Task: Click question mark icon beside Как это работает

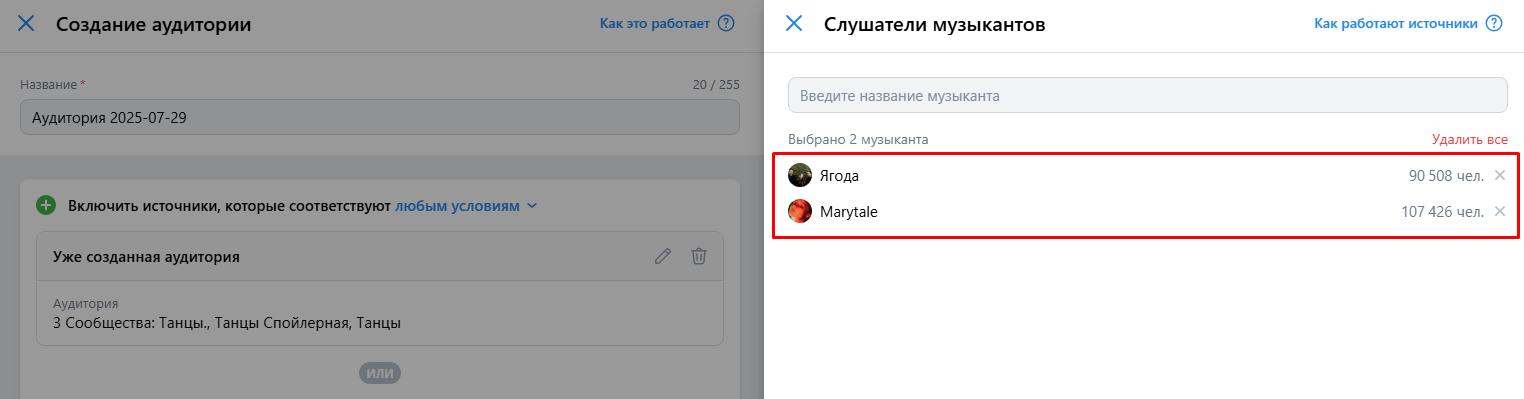Action: [727, 23]
